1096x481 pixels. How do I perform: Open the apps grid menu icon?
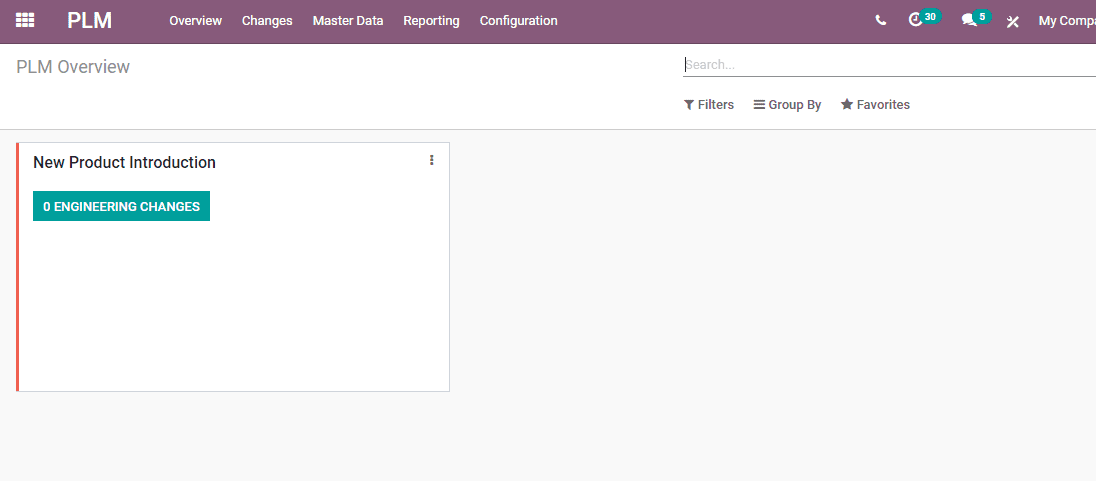tap(25, 20)
